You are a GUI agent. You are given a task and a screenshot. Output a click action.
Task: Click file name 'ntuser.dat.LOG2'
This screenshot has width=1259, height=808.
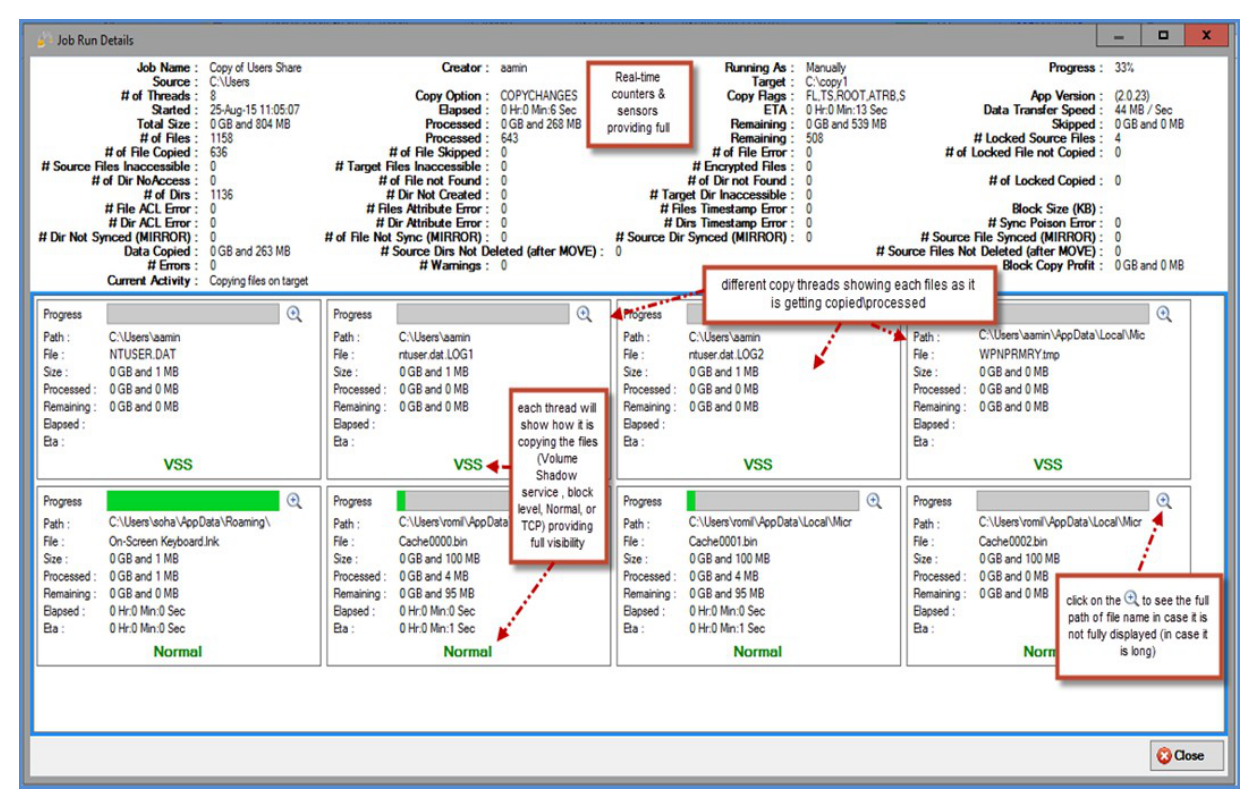(727, 355)
